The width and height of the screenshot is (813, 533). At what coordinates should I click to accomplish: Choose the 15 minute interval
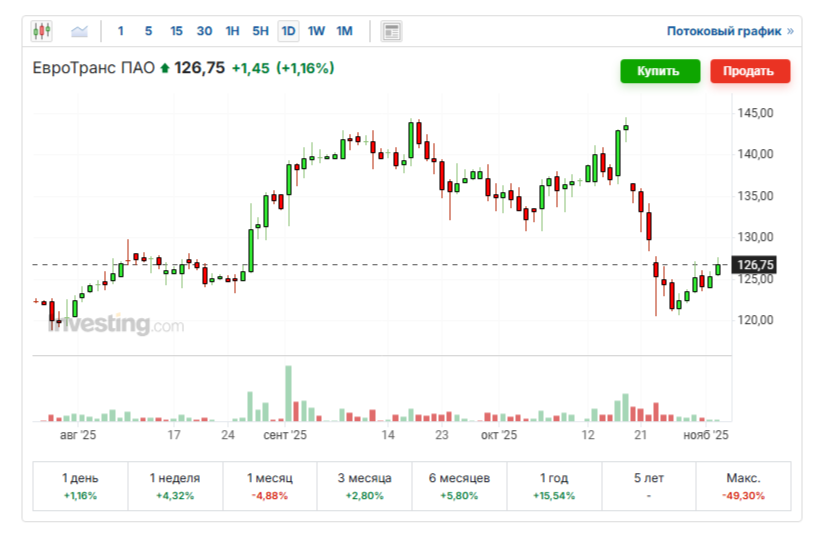pos(176,31)
